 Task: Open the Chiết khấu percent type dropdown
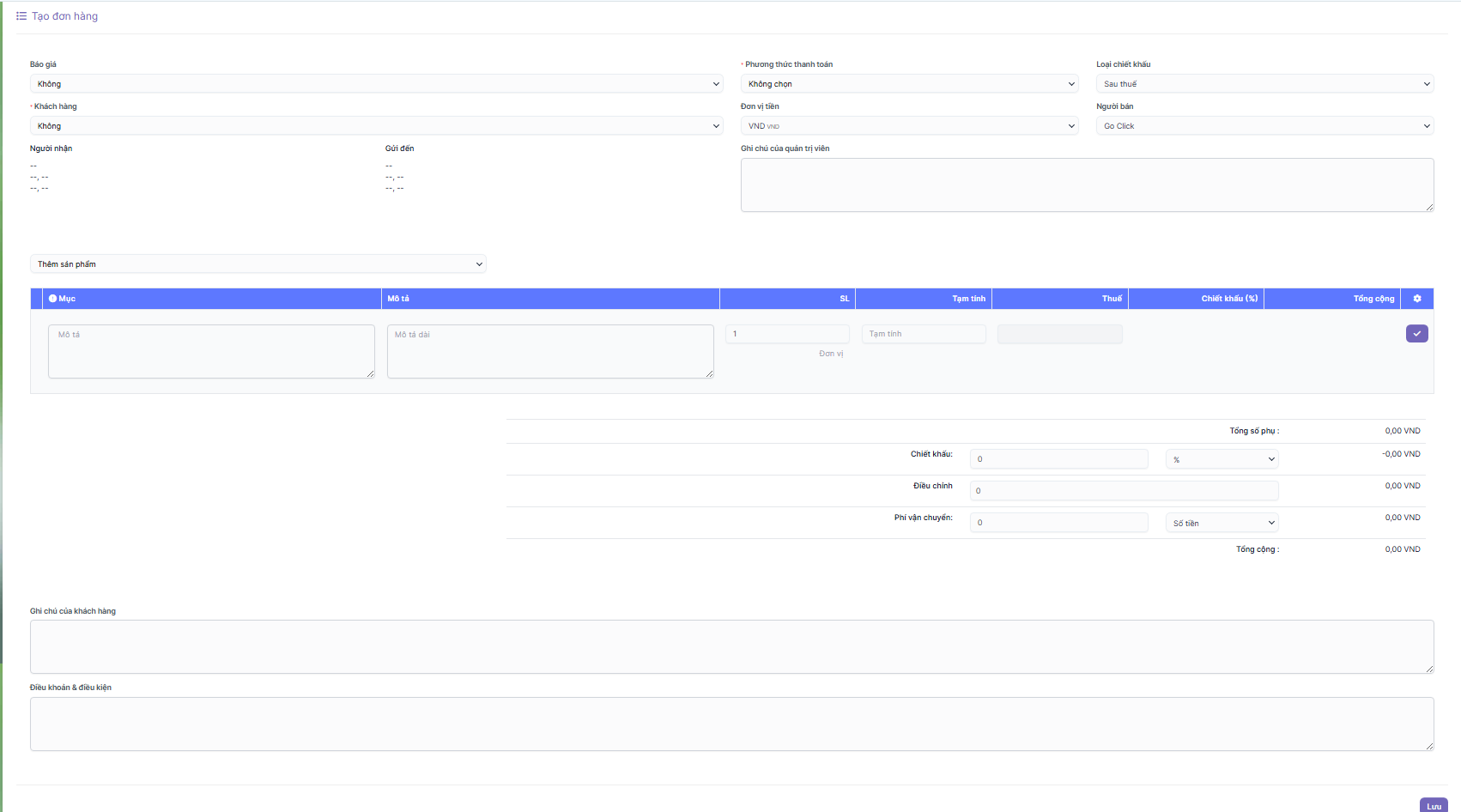point(1222,459)
